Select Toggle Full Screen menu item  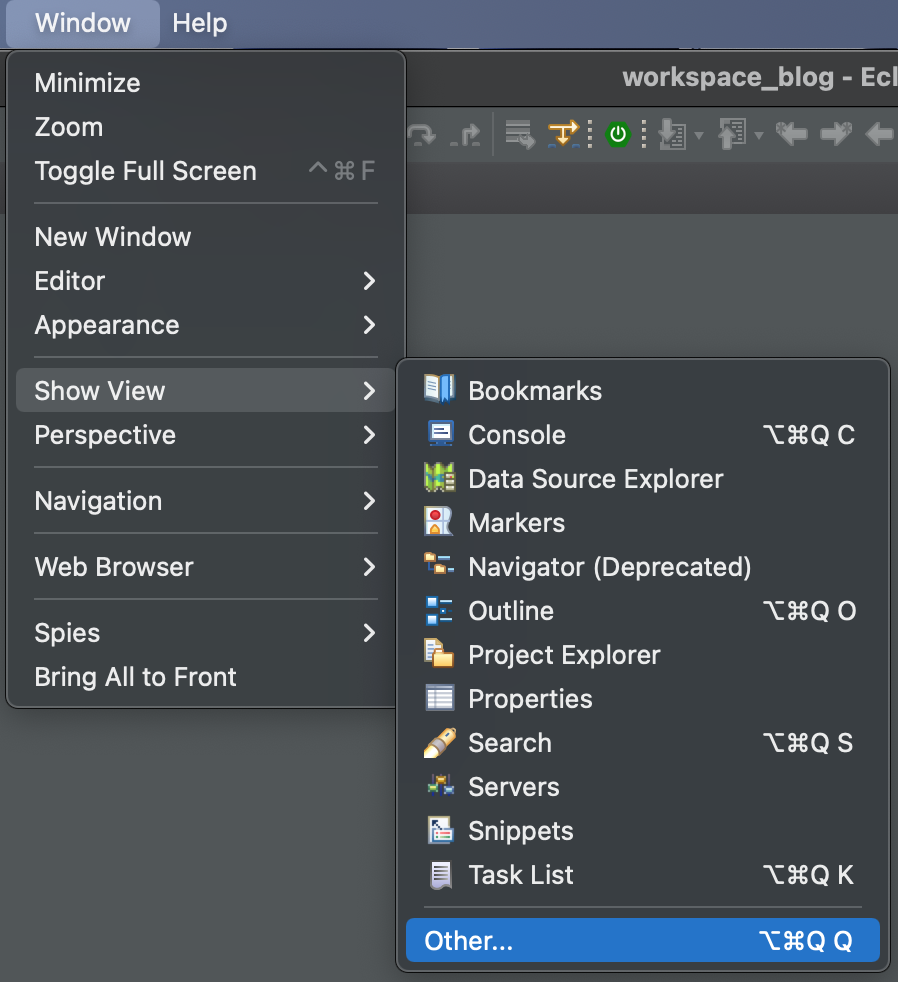[206, 171]
